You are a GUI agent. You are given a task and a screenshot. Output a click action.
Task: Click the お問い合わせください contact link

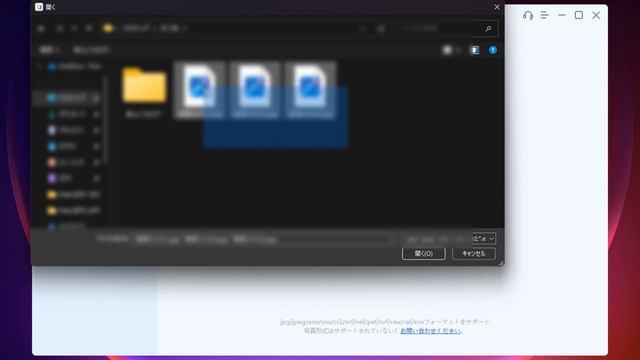tap(431, 331)
